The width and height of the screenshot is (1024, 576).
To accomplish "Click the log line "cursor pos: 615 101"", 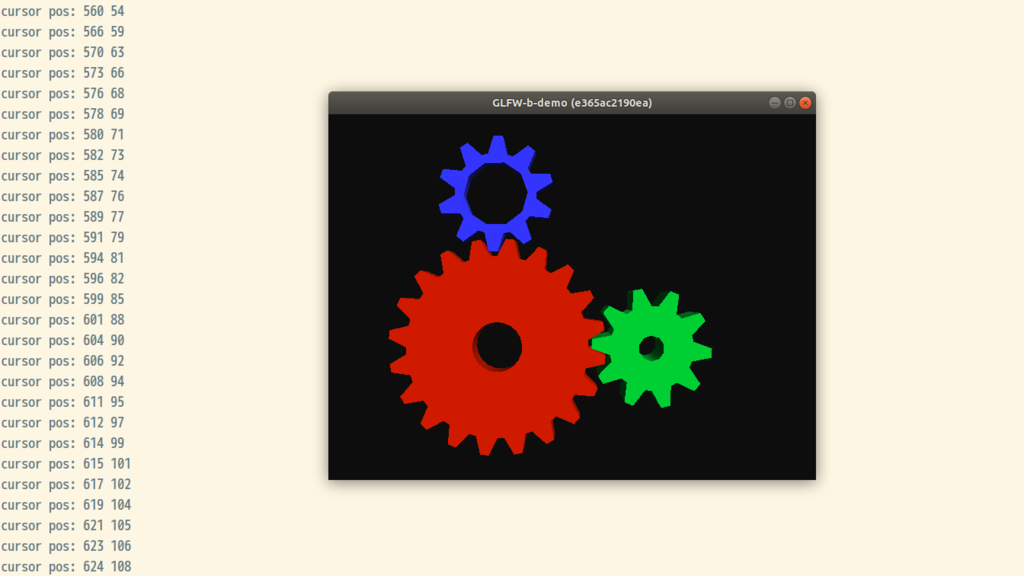I will coord(66,464).
